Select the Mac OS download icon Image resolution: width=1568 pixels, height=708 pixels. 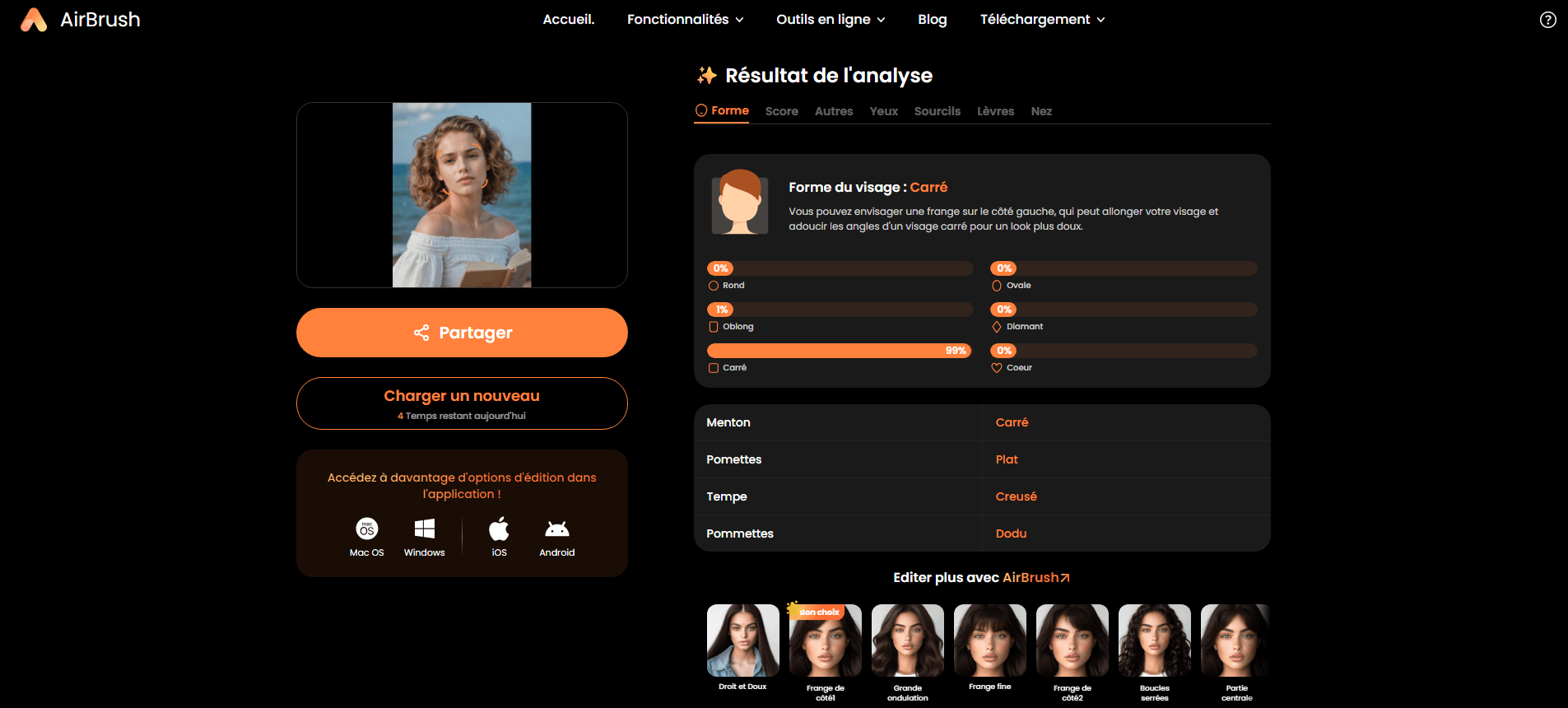[367, 529]
